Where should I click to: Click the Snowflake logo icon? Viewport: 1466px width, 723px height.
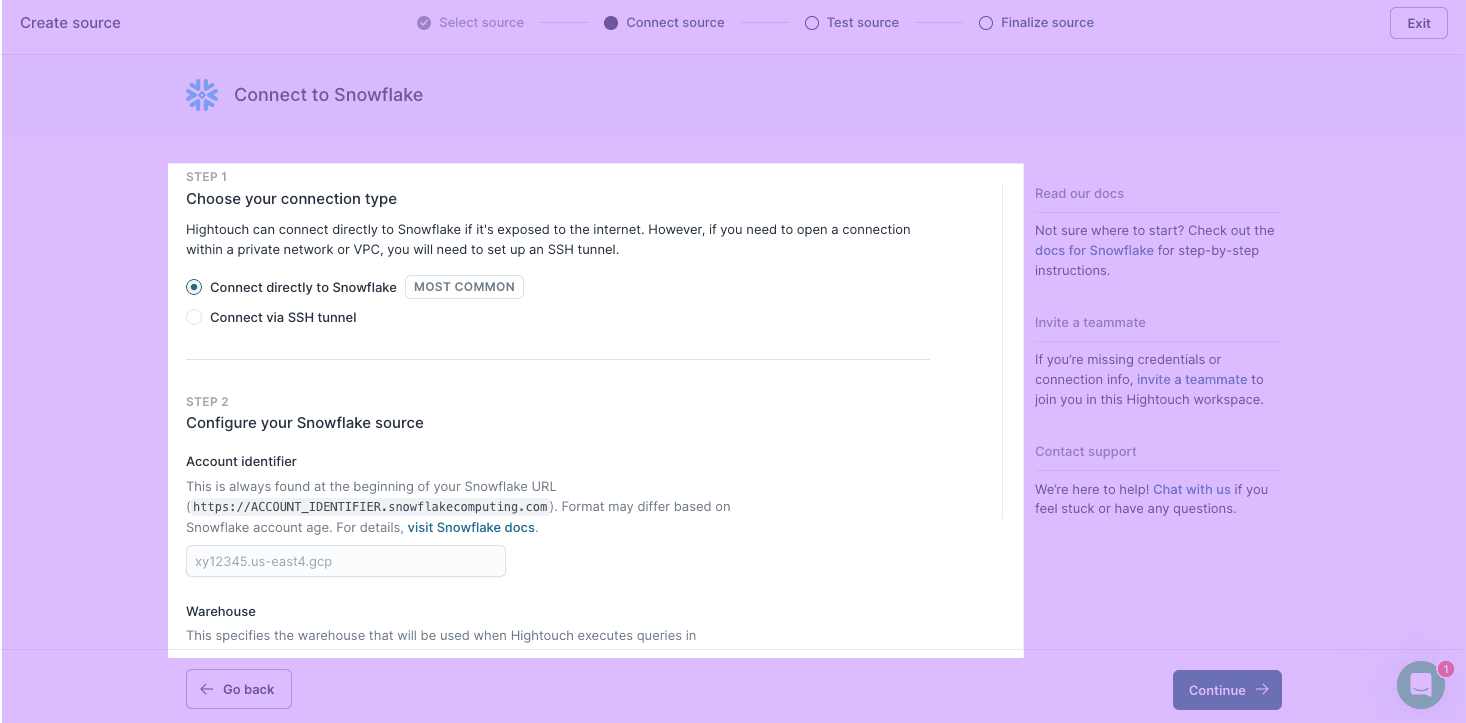202,95
